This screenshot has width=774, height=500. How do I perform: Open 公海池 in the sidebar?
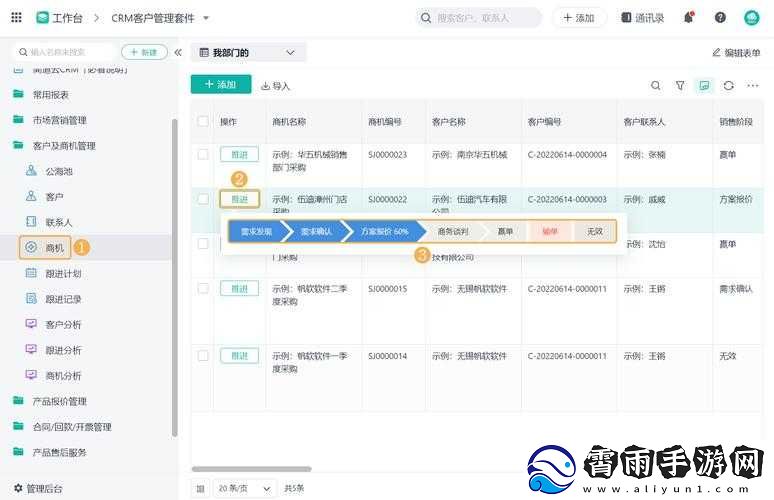[x=59, y=171]
